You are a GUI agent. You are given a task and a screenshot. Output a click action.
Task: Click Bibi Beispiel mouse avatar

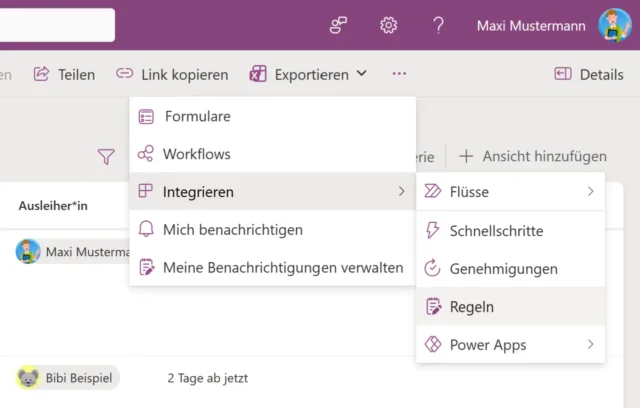pyautogui.click(x=28, y=377)
